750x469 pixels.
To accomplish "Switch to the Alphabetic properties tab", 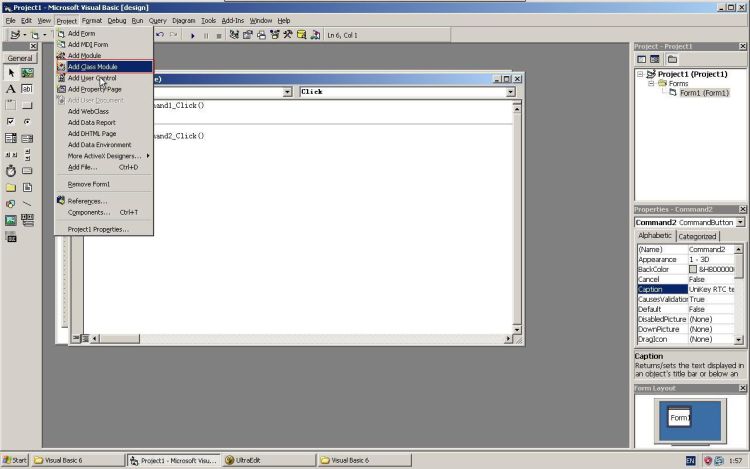I will click(x=655, y=236).
